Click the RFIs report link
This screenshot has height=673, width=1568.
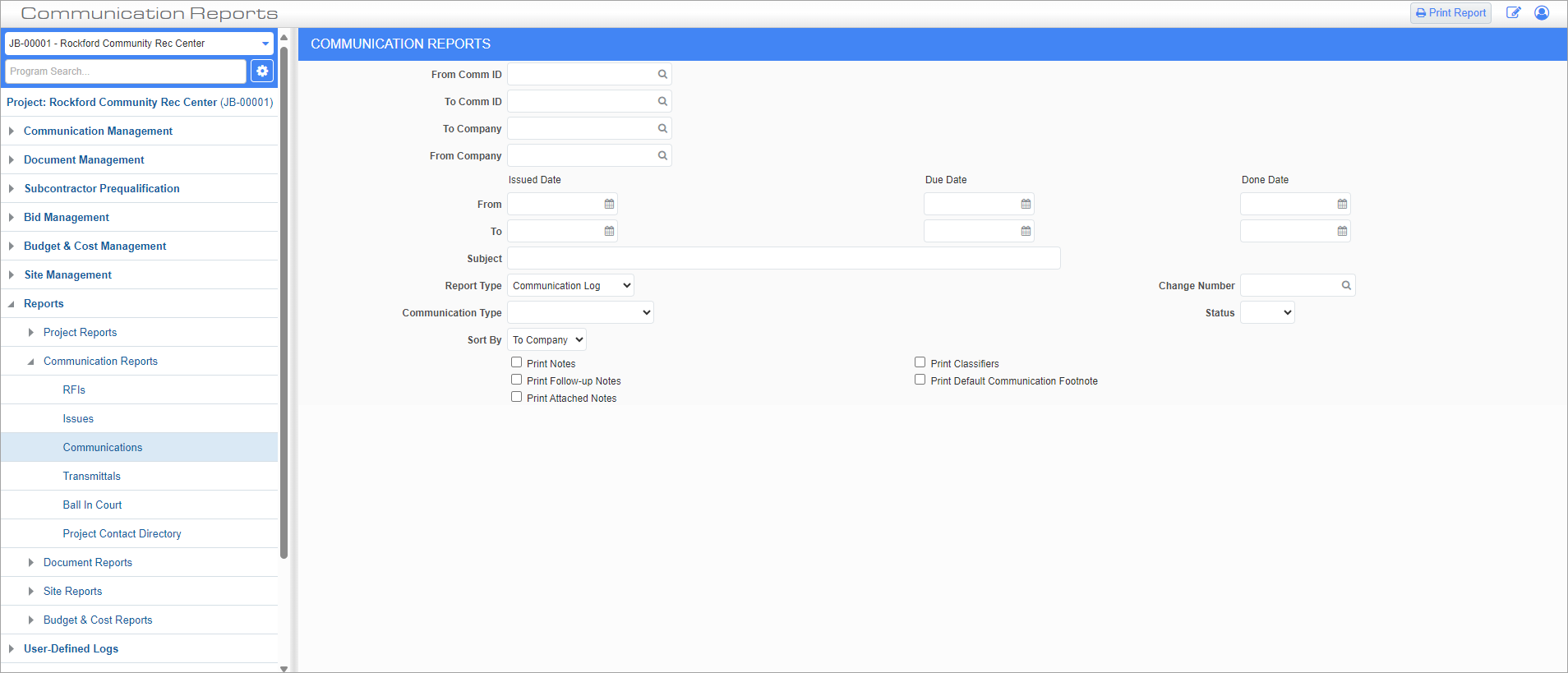pyautogui.click(x=74, y=390)
